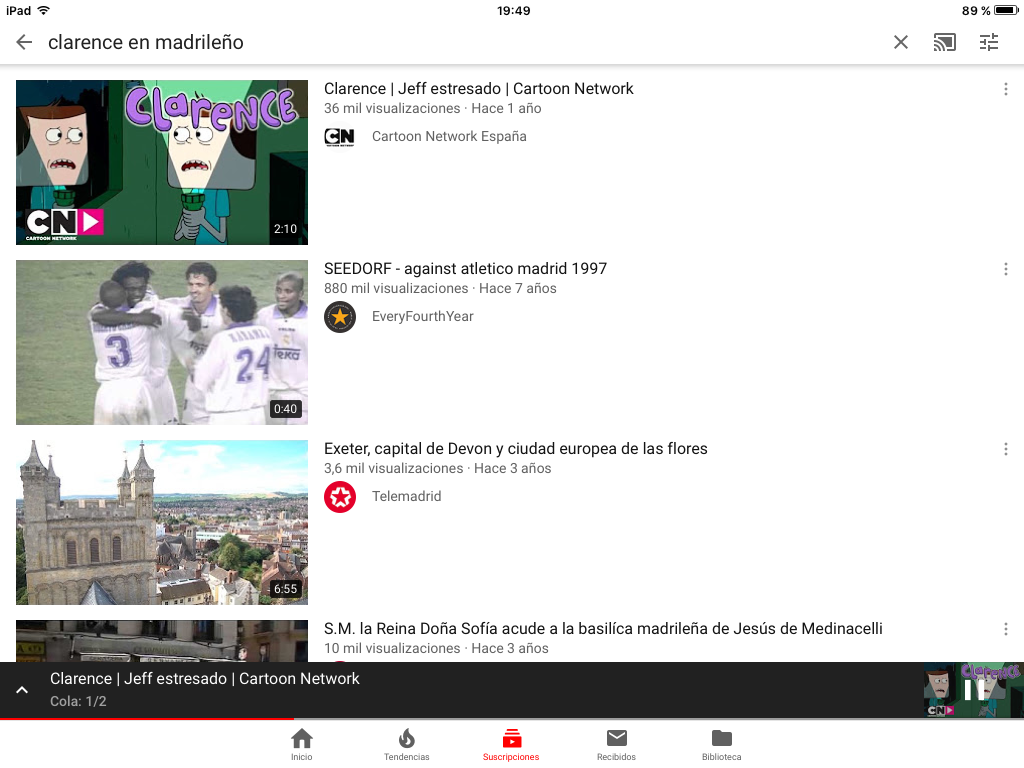
Task: Play the Exeter cathedral video thumbnail
Action: (162, 522)
